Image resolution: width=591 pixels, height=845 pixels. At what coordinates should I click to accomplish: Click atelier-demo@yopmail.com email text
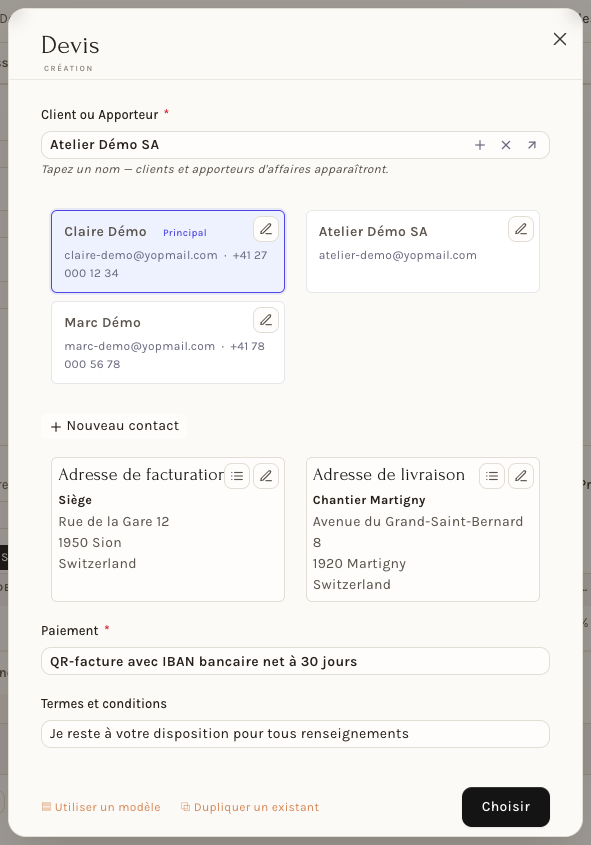[398, 255]
